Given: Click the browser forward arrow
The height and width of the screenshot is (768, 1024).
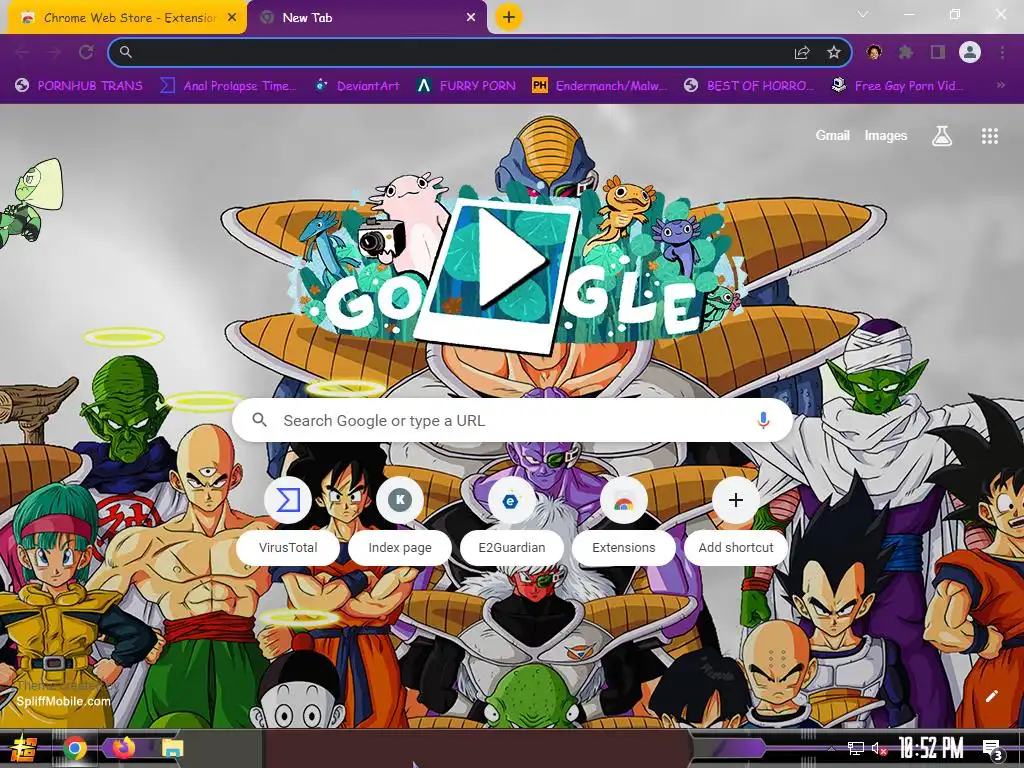Looking at the screenshot, I should pos(54,52).
